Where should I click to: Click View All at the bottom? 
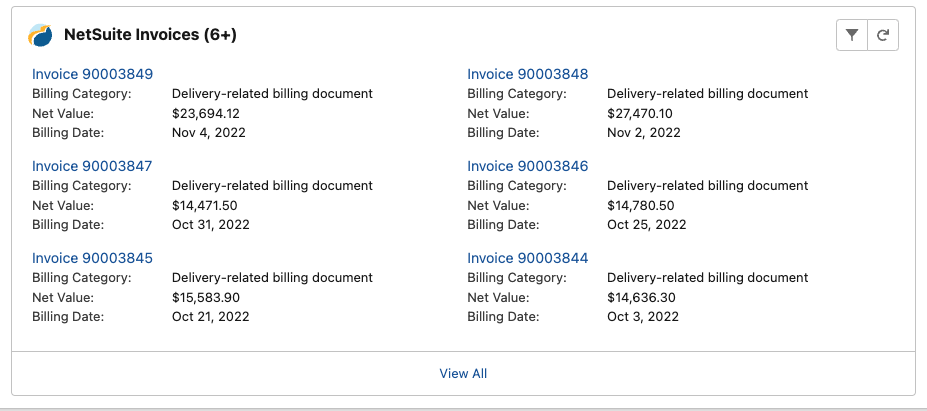pyautogui.click(x=463, y=374)
